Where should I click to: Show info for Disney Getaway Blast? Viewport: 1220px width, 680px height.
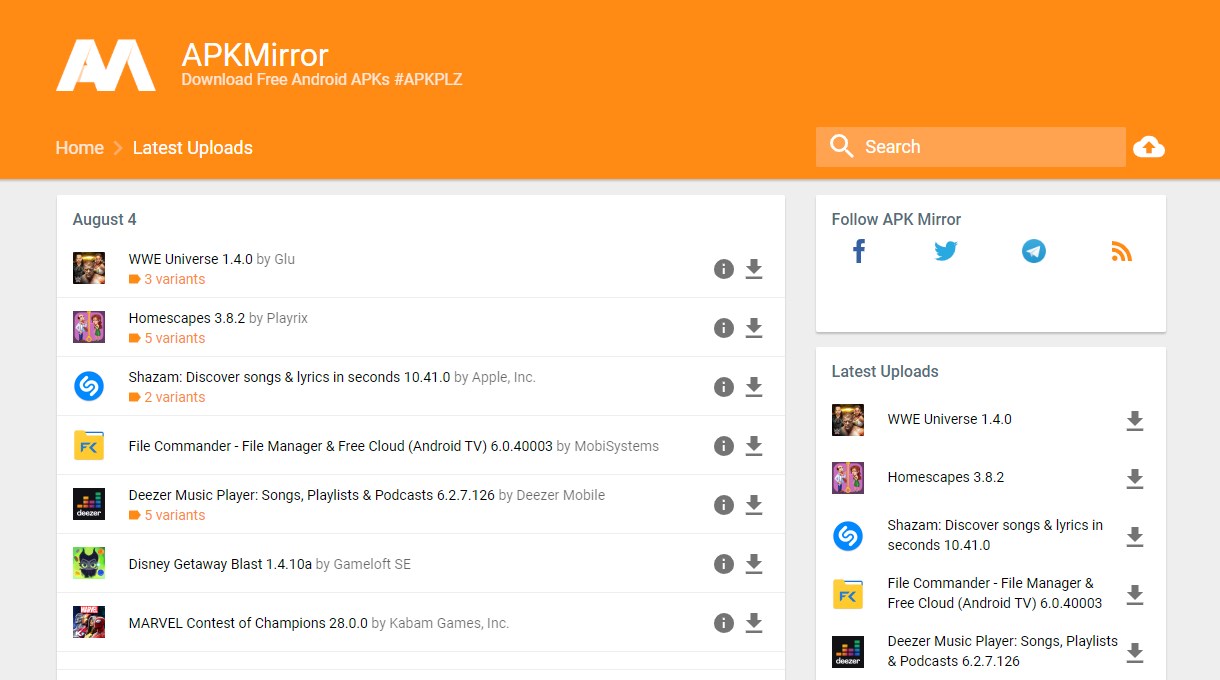pos(724,564)
